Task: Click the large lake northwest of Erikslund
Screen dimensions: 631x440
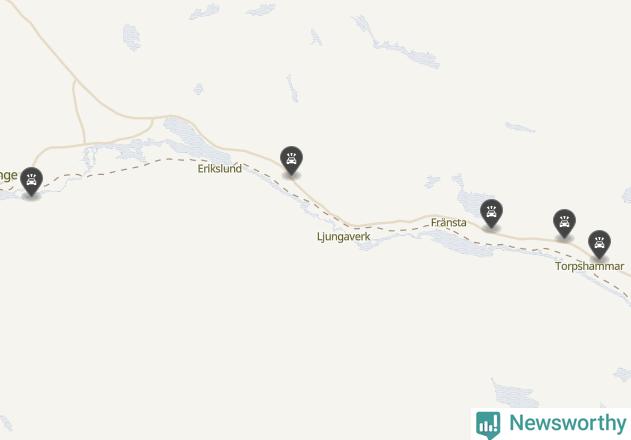Action: pyautogui.click(x=195, y=141)
